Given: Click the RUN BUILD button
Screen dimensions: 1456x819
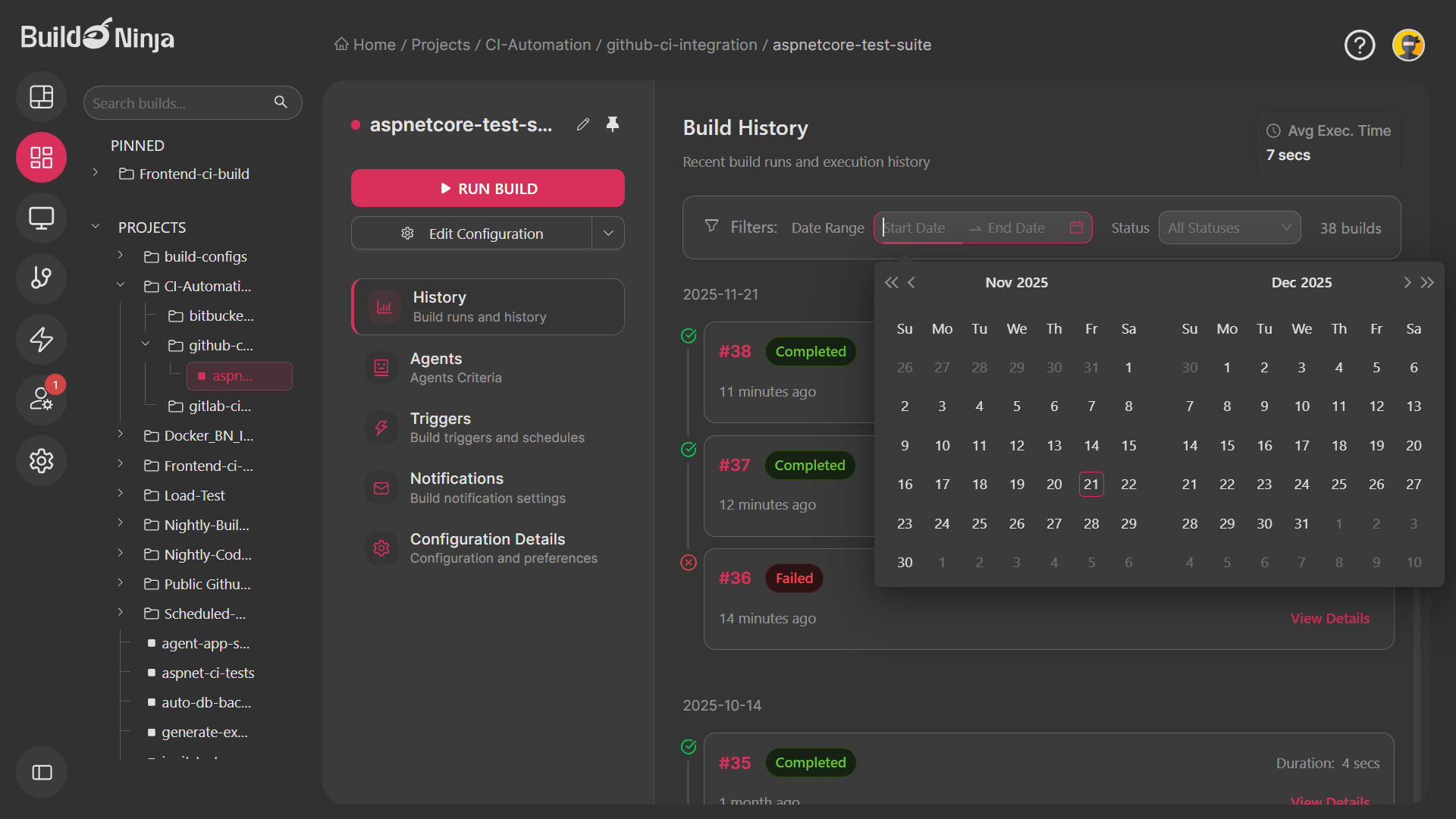Looking at the screenshot, I should coord(488,188).
